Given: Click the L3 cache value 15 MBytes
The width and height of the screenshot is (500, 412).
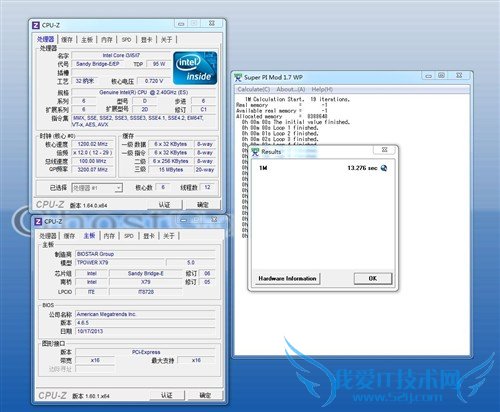Looking at the screenshot, I should (171, 170).
